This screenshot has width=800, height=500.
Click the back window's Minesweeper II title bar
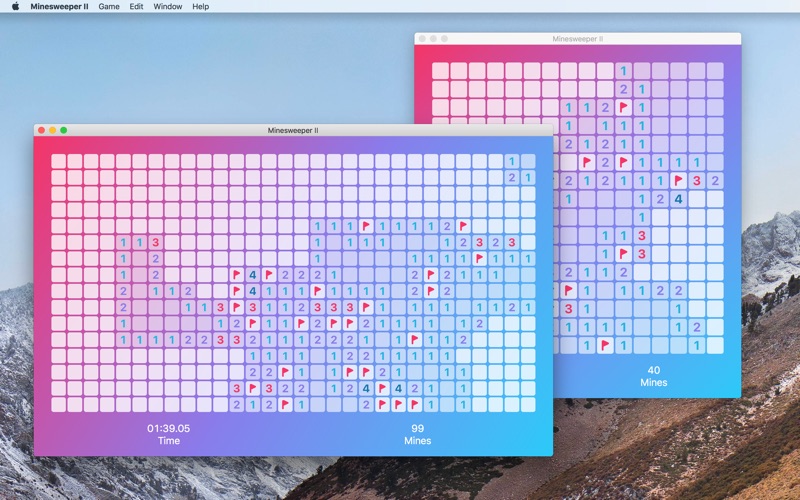(578, 39)
